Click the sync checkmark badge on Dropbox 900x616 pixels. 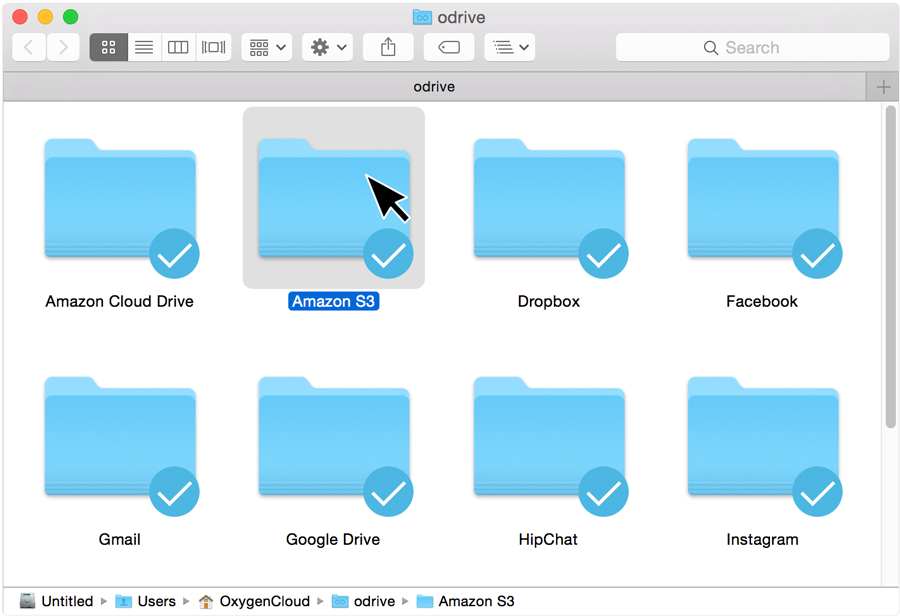tap(603, 255)
